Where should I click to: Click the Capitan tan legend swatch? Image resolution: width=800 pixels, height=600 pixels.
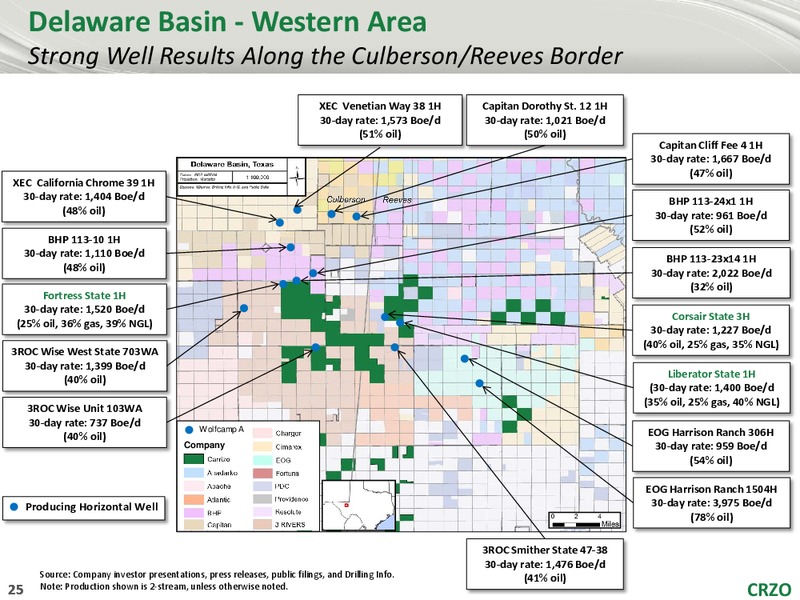click(193, 524)
